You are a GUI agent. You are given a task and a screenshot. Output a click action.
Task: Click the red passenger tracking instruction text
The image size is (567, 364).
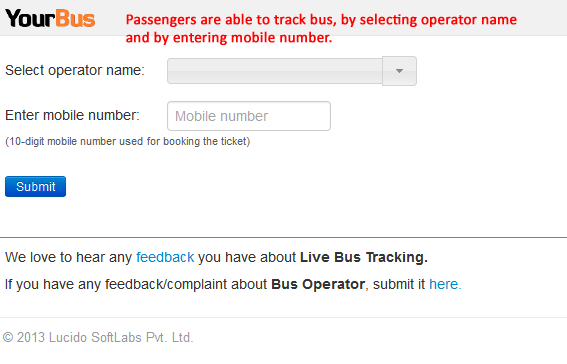[321, 29]
